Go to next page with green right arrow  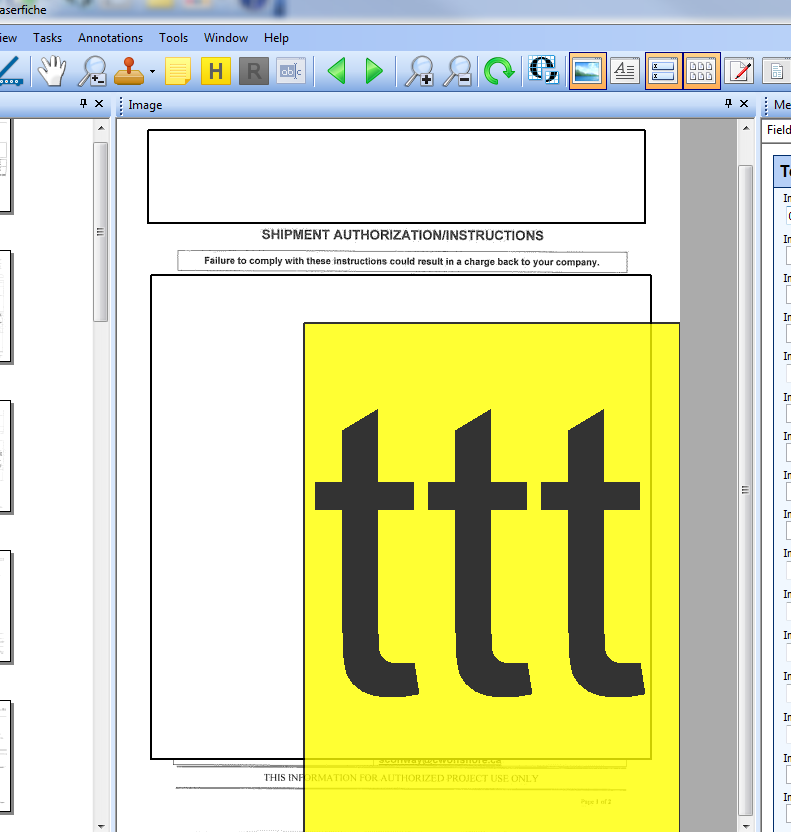point(374,71)
